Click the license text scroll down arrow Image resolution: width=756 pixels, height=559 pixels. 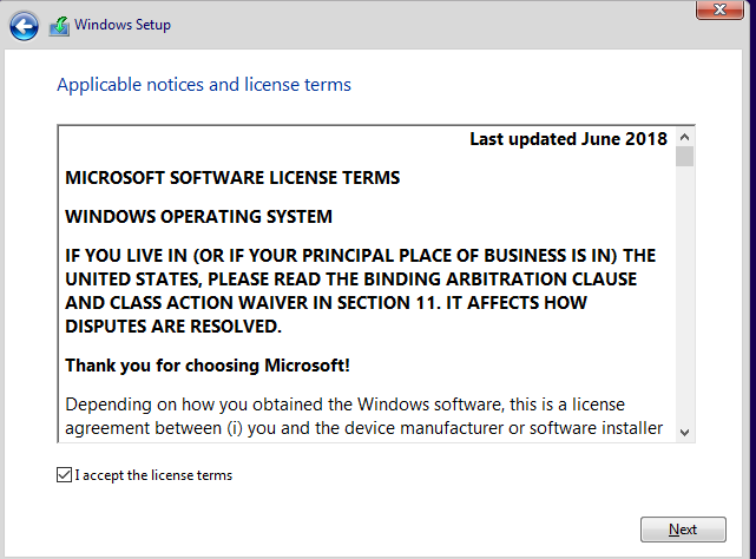pos(684,432)
